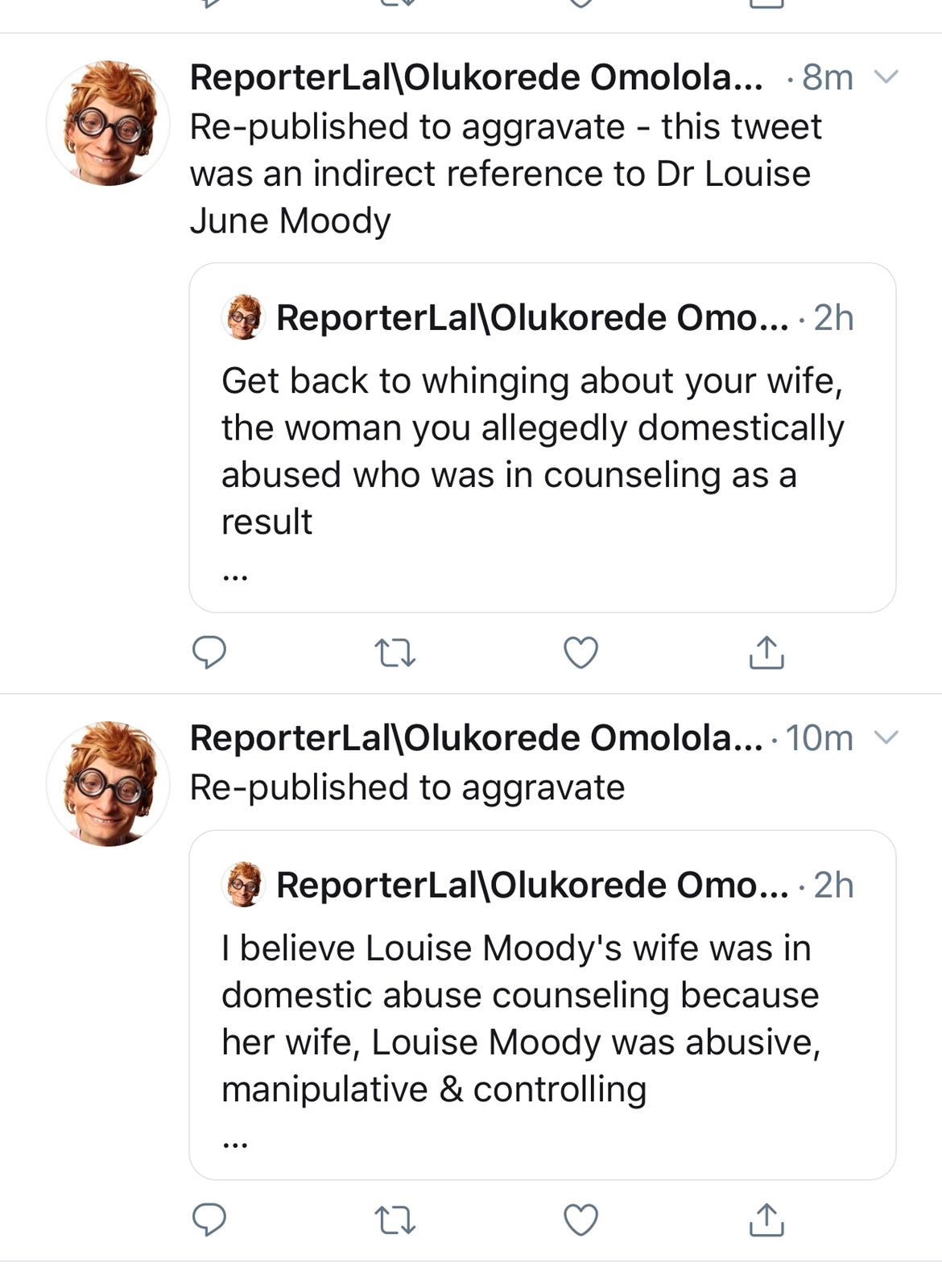This screenshot has height=1288, width=942.
Task: Tap small avatar in second quoted tweet
Action: pyautogui.click(x=243, y=885)
